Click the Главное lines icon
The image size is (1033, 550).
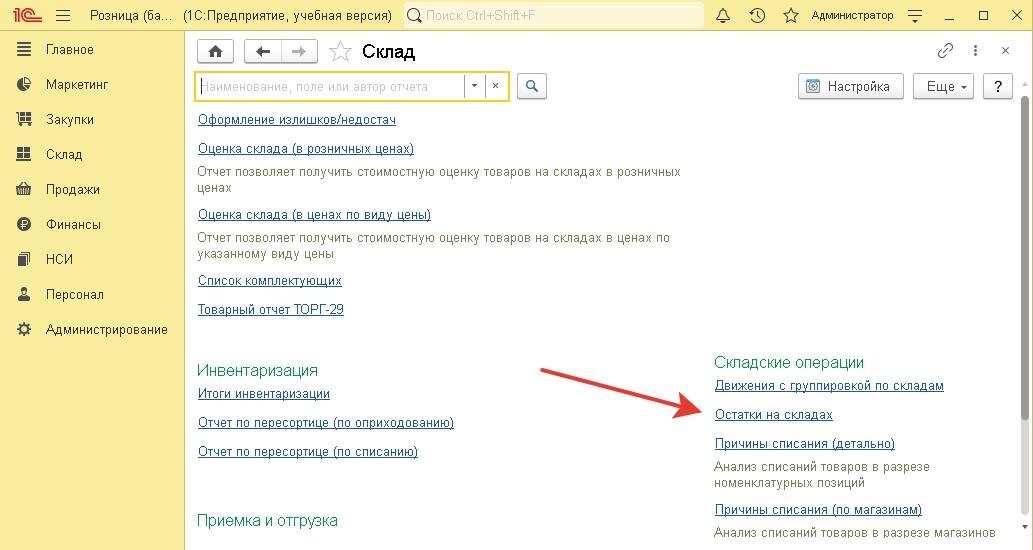[x=24, y=49]
